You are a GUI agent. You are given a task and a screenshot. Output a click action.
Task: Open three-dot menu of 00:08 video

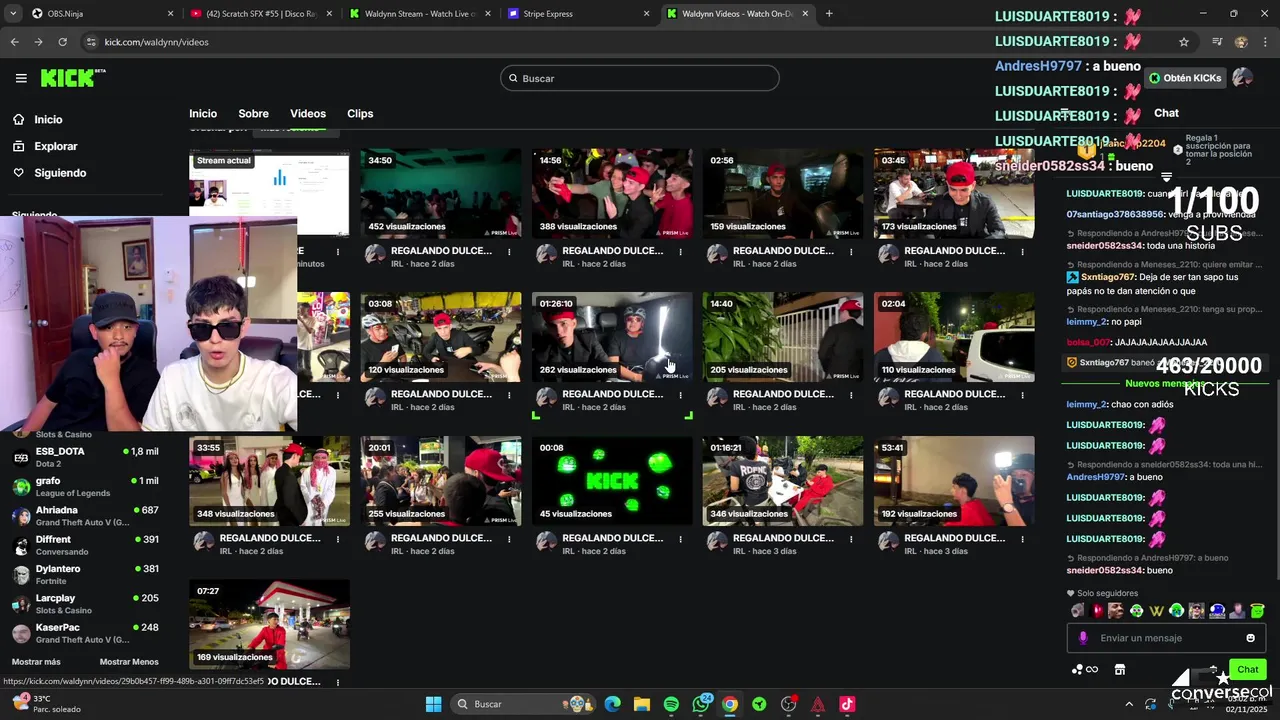point(680,539)
